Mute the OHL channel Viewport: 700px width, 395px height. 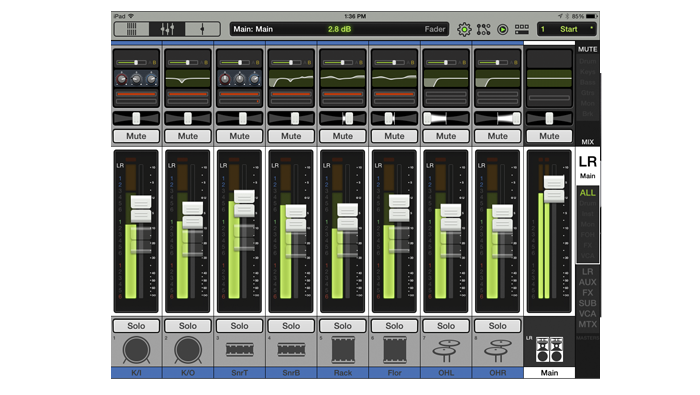click(x=446, y=136)
